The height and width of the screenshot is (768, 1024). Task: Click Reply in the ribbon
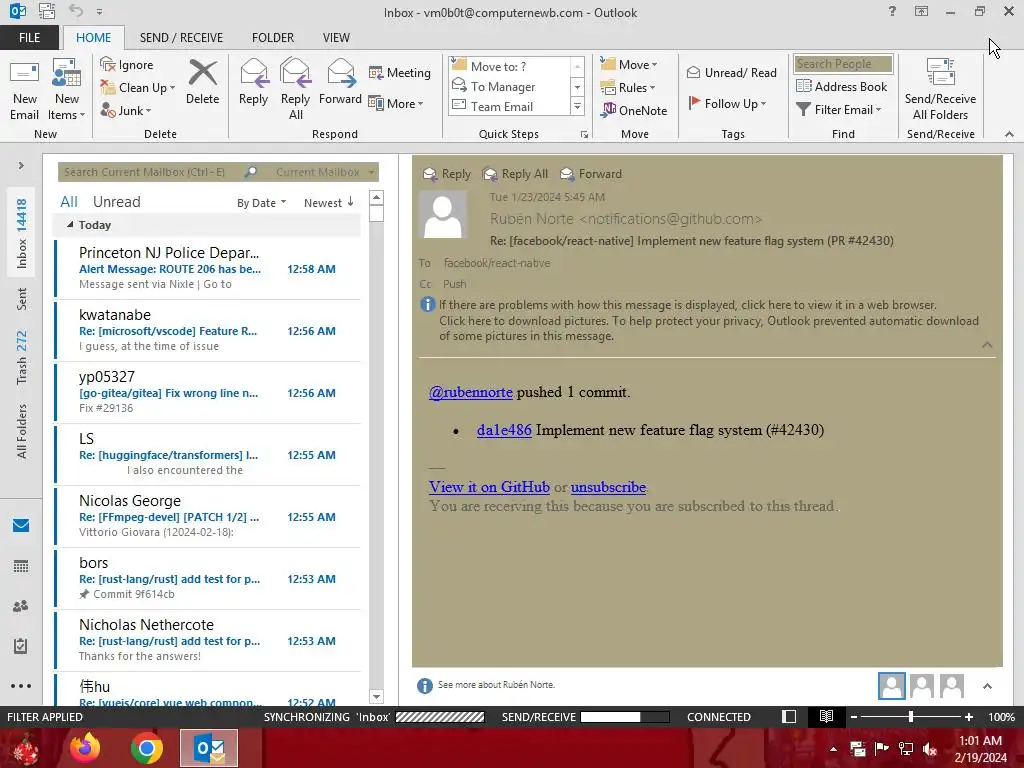point(253,82)
